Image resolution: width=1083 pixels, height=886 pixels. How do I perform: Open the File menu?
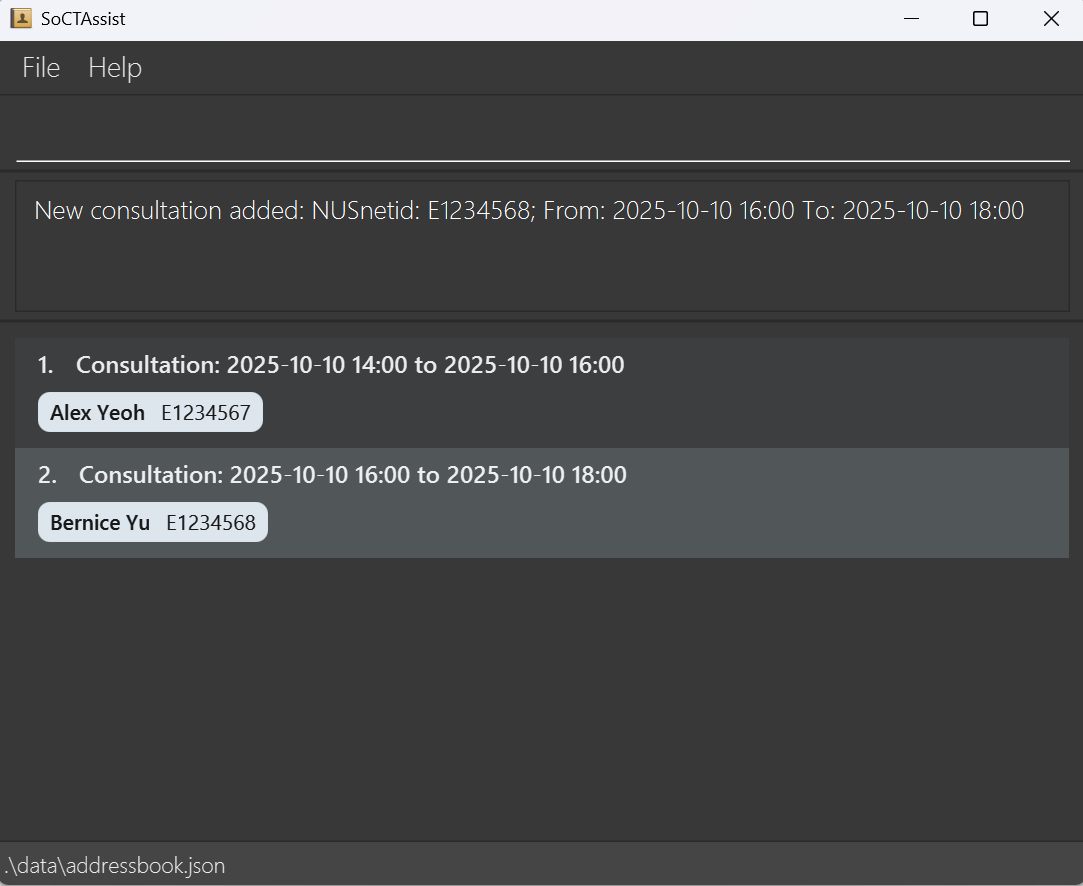(x=41, y=67)
